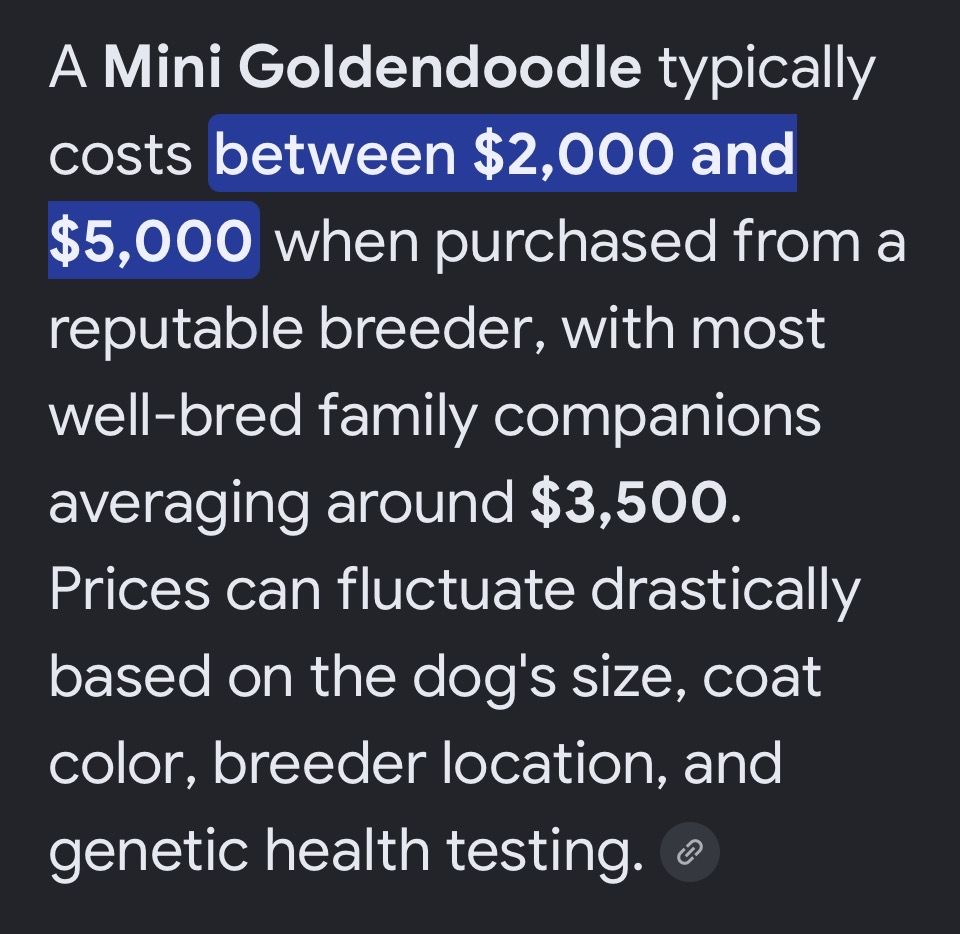Viewport: 960px width, 934px height.
Task: Click the word "color," in the paragraph
Action: (122, 765)
